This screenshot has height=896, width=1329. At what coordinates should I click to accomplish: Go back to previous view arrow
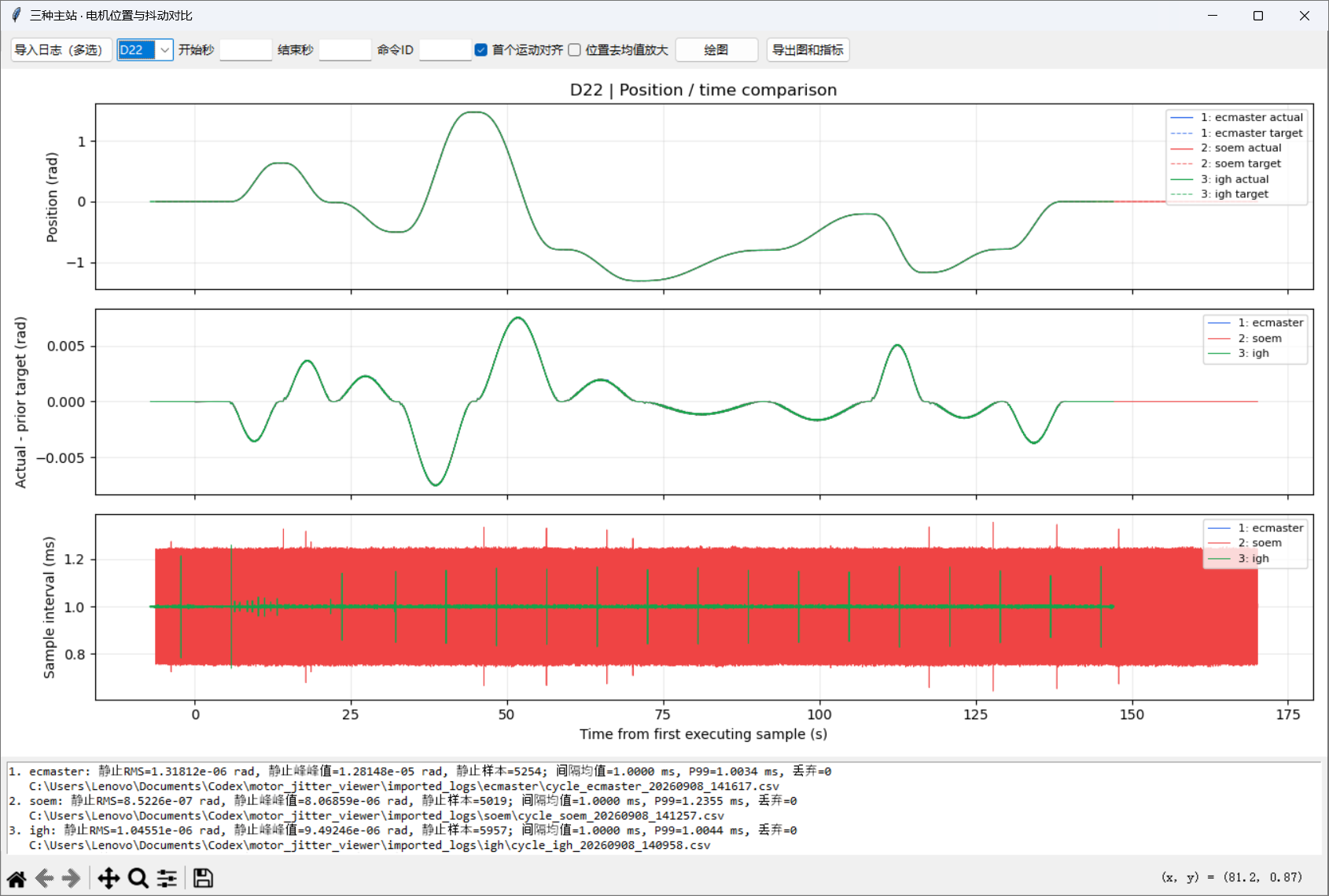(44, 879)
